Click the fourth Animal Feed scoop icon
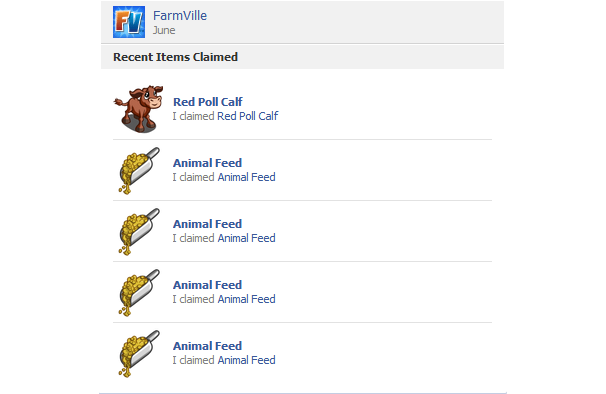Screen dimensions: 606x394 139,353
